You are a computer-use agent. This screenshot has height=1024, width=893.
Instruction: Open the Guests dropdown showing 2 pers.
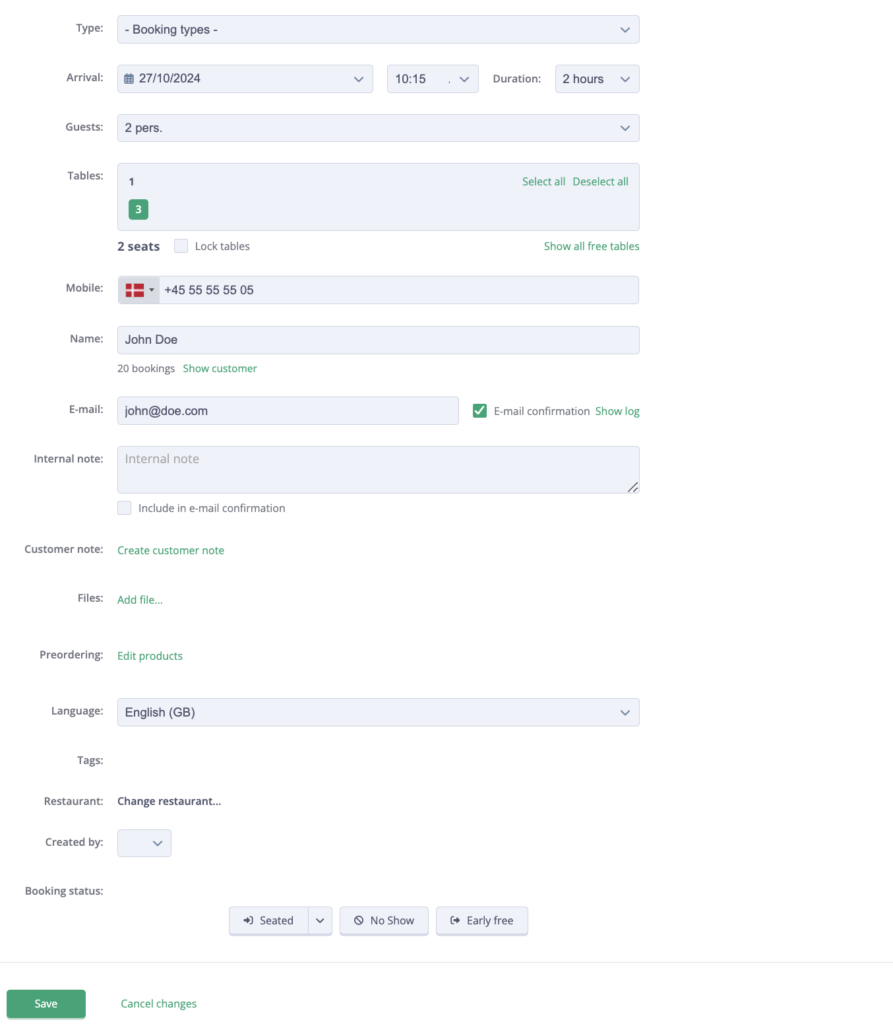pyautogui.click(x=378, y=127)
